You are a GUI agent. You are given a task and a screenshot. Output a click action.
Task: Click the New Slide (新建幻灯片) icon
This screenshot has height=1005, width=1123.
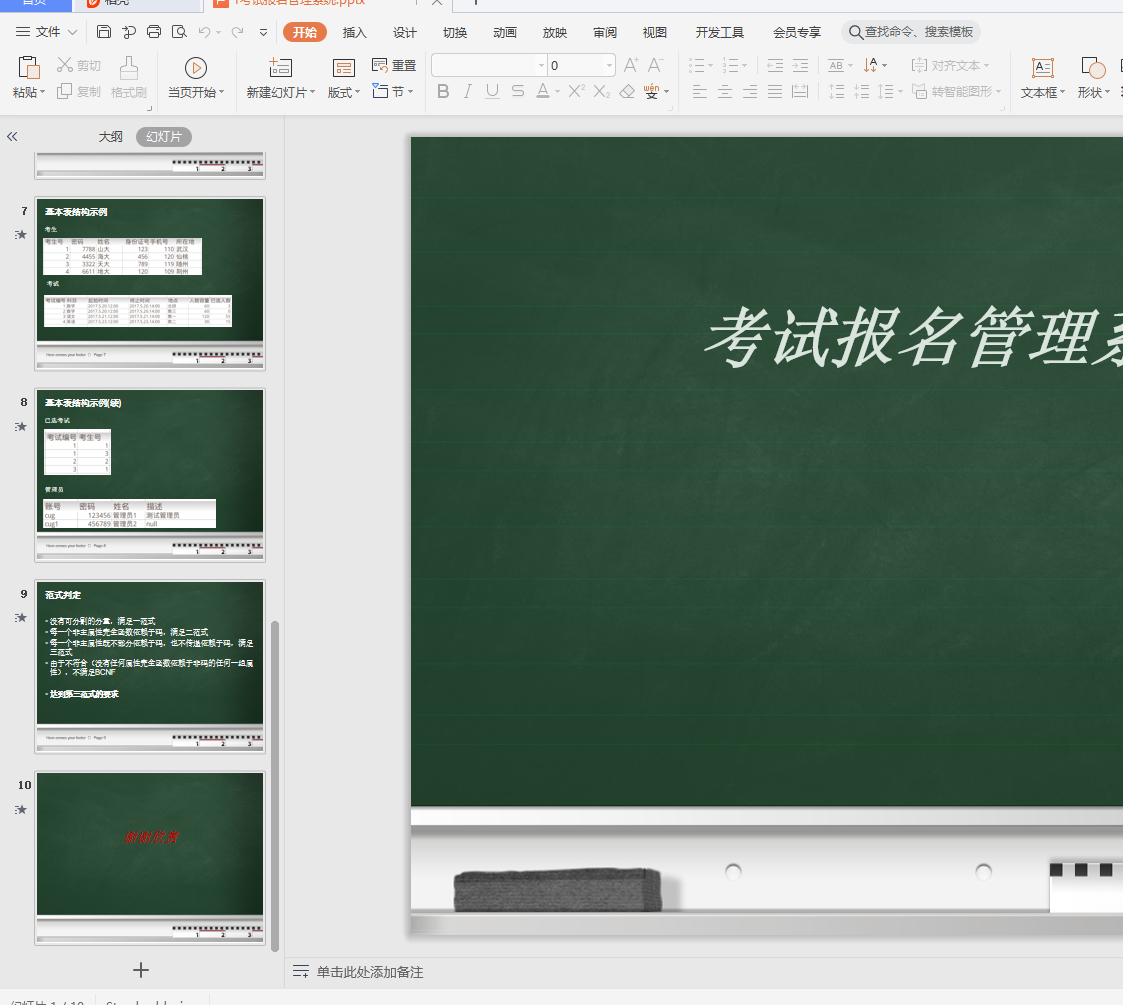280,68
